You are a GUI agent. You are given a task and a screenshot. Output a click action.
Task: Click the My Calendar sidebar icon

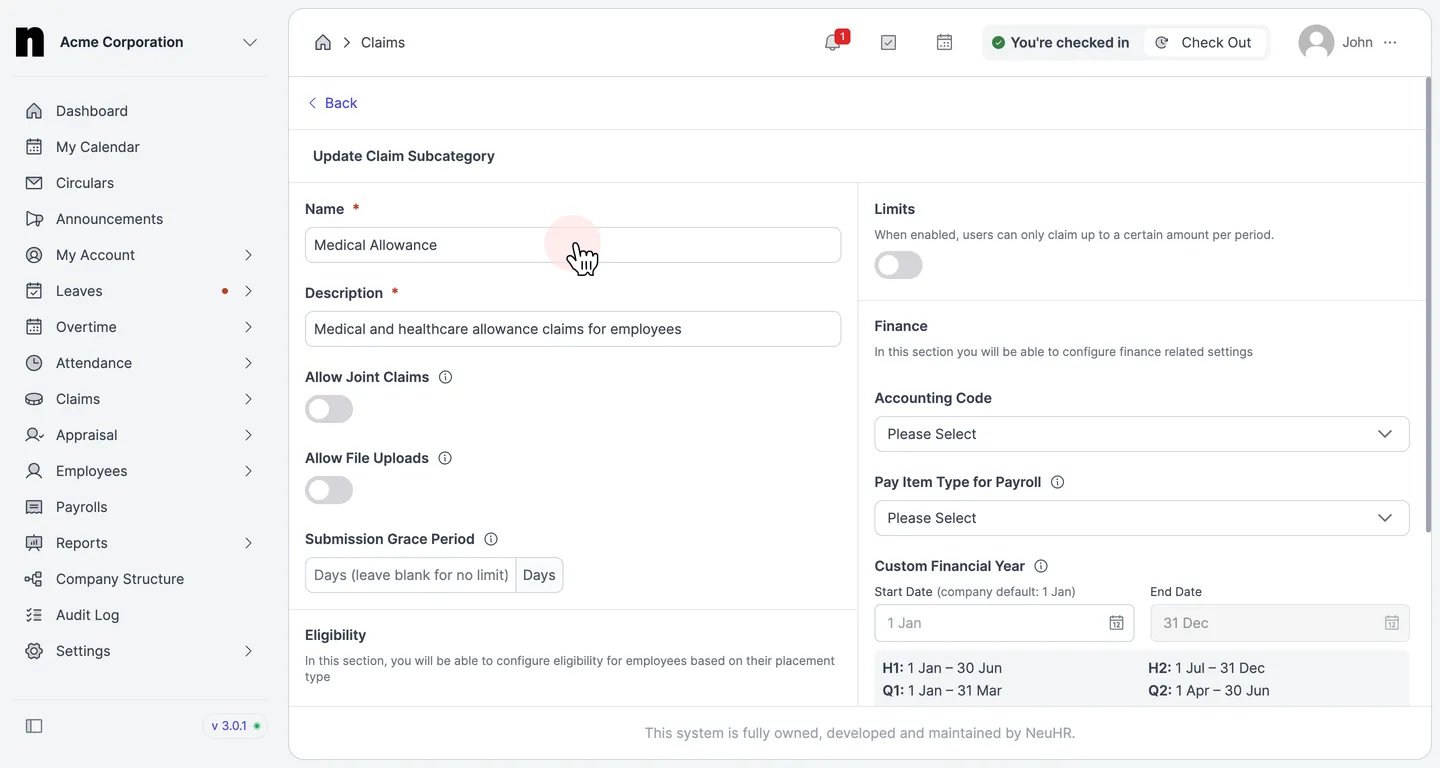click(x=34, y=147)
